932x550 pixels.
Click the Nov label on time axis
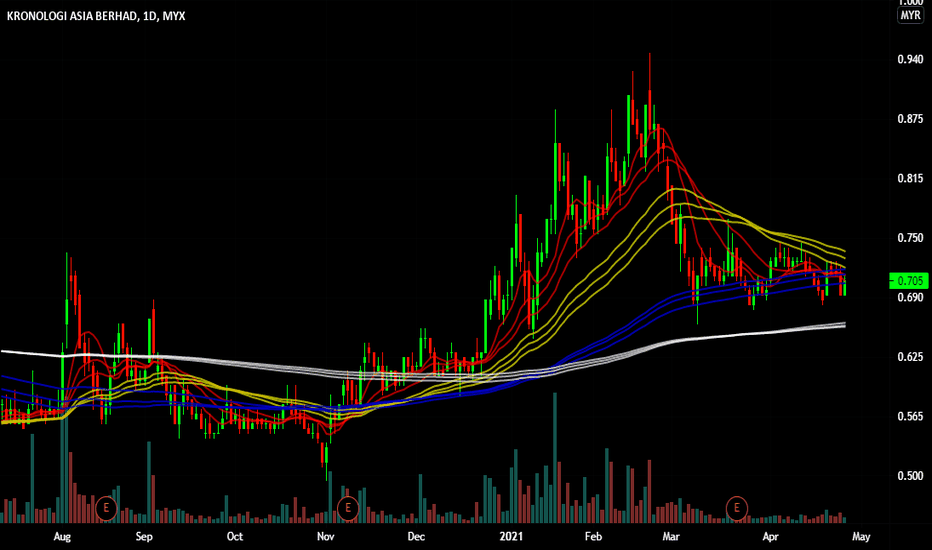[x=325, y=536]
